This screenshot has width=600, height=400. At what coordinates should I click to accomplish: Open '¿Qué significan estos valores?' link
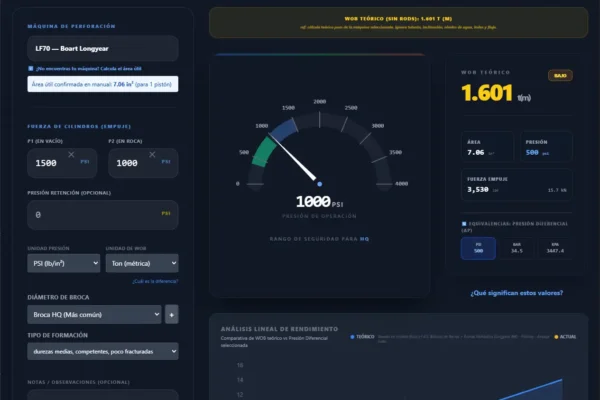[517, 293]
